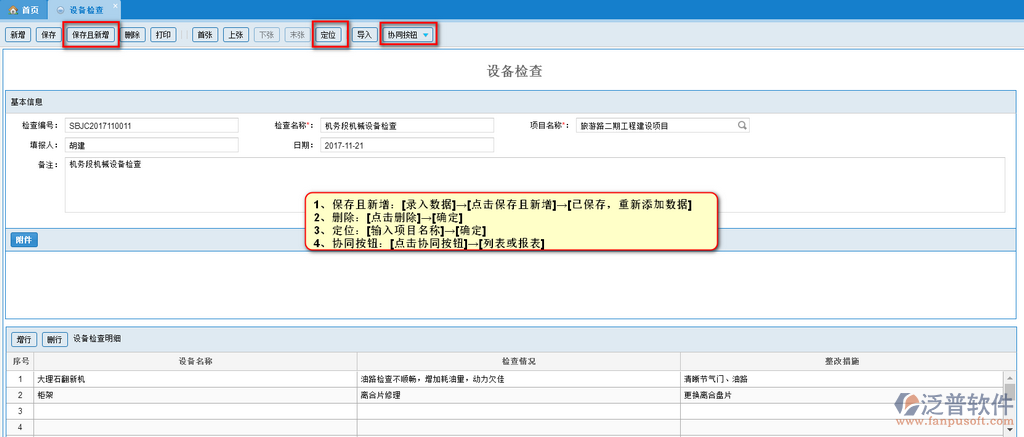Click the 检查名称 input field

(407, 126)
